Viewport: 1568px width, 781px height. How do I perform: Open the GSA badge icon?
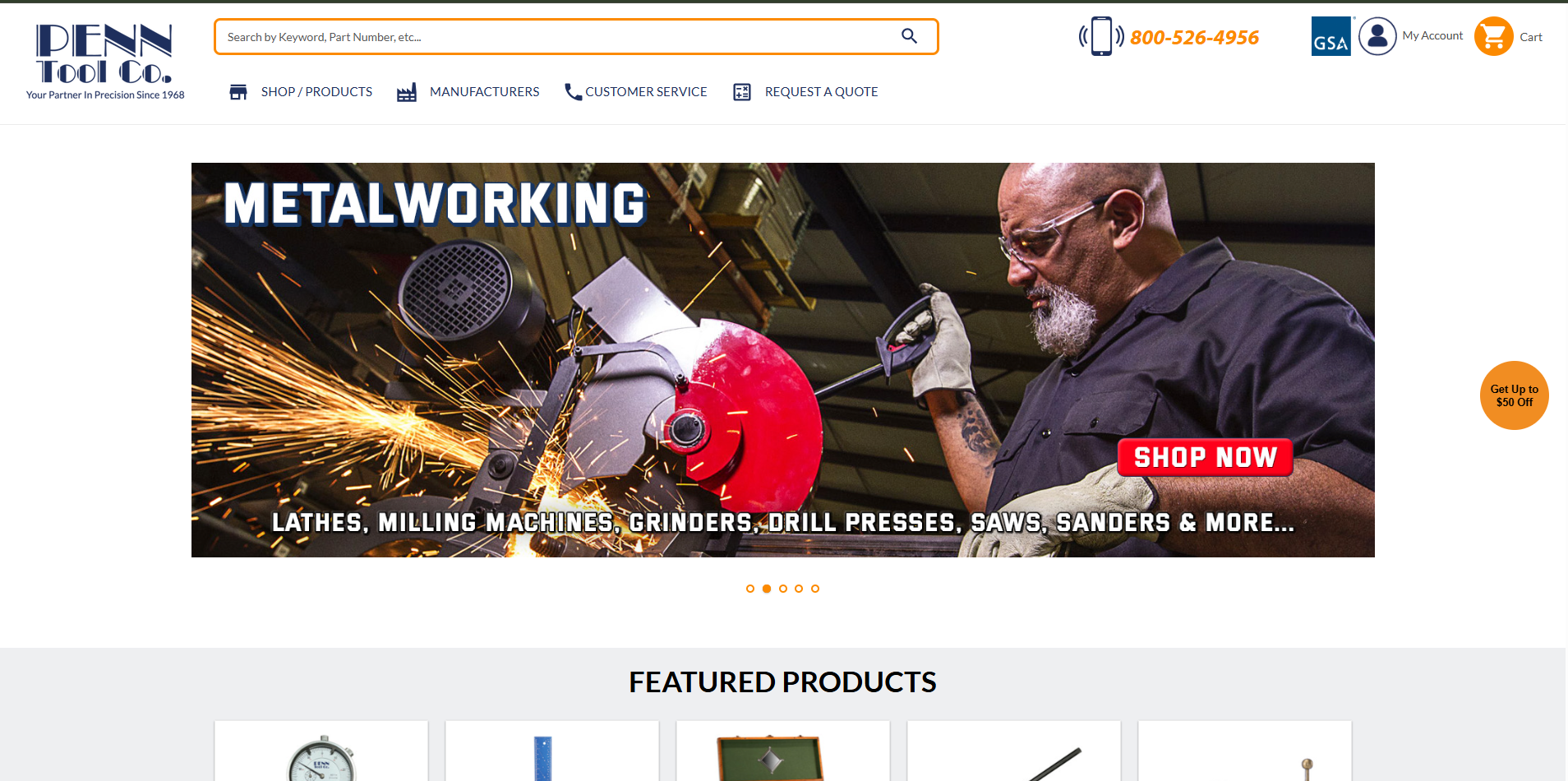point(1331,36)
